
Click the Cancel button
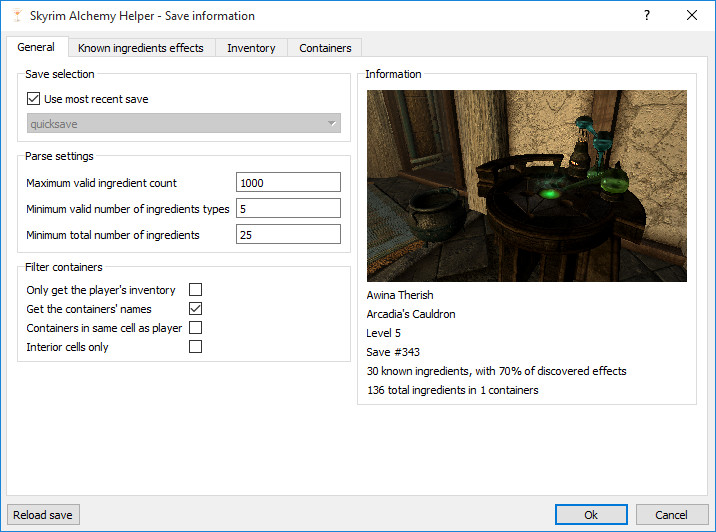tap(672, 515)
